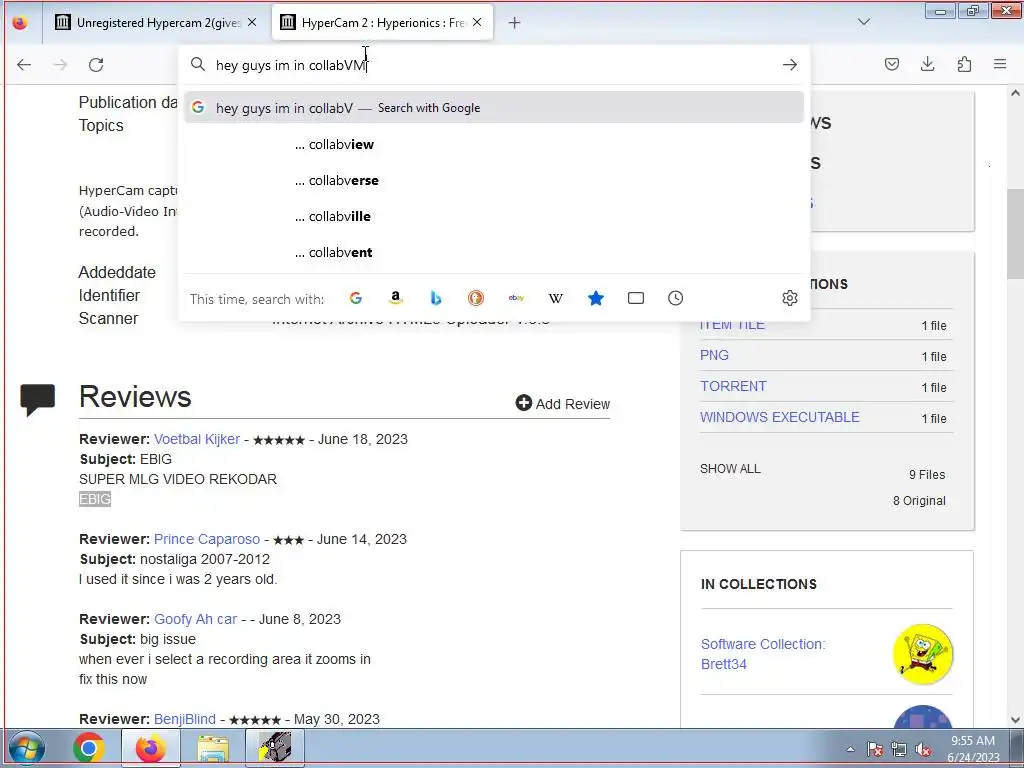Choose 'hey guys im in collabV' Google search
The image size is (1024, 768).
click(x=494, y=108)
